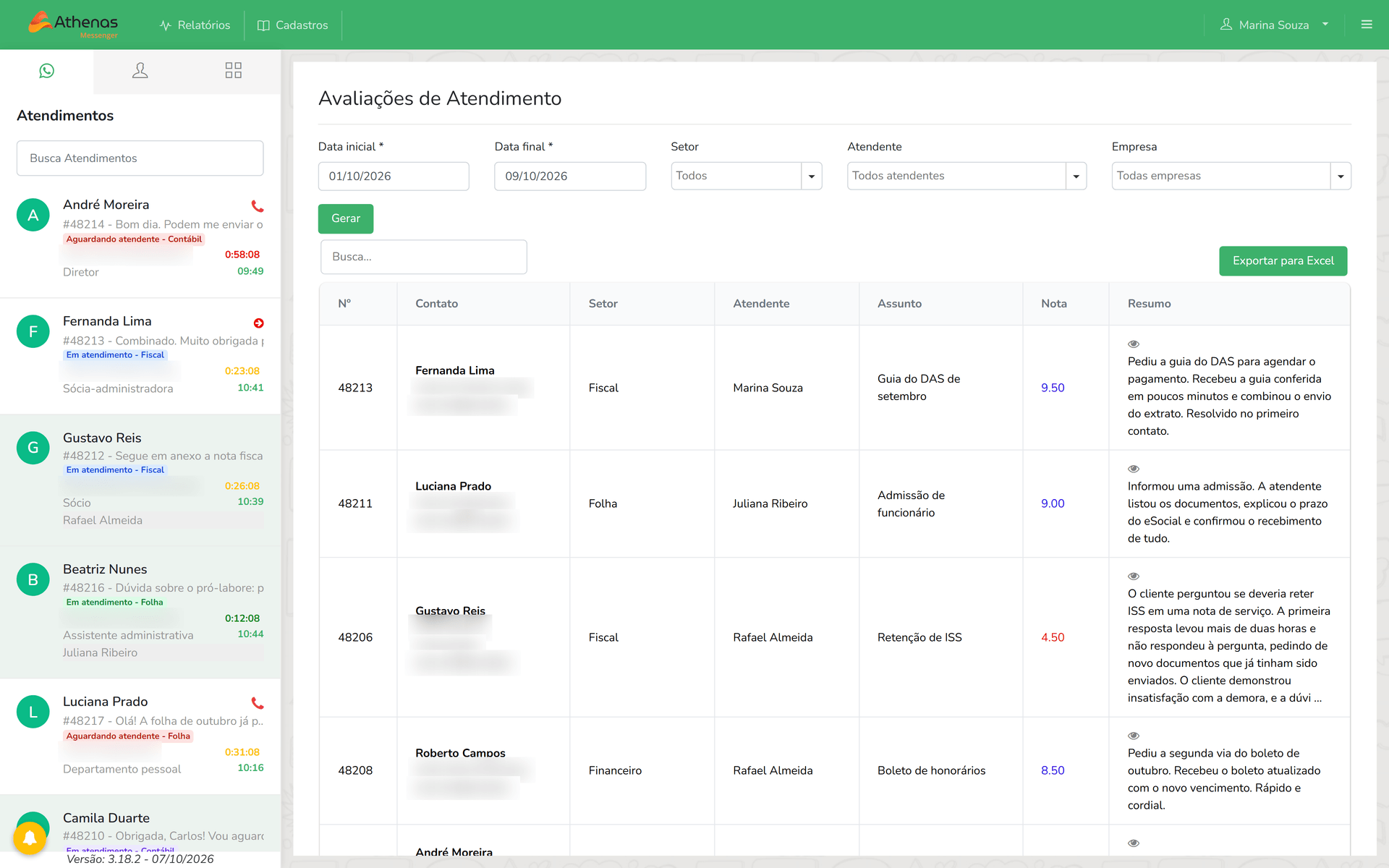This screenshot has height=868, width=1389.
Task: Click Em atendimento - Folha tag
Action: (x=114, y=603)
